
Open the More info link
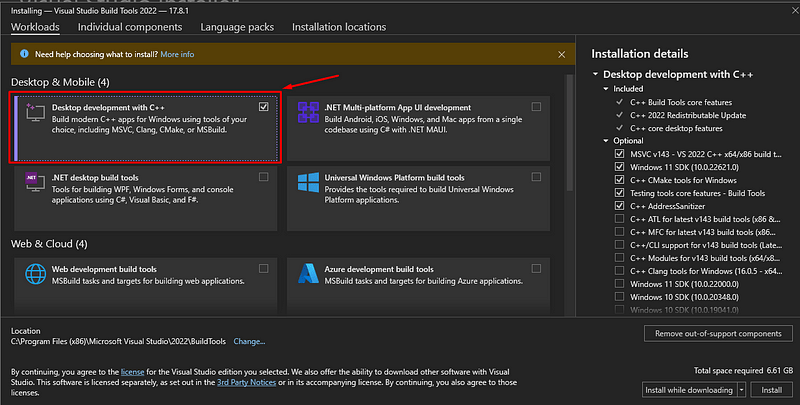click(x=177, y=54)
